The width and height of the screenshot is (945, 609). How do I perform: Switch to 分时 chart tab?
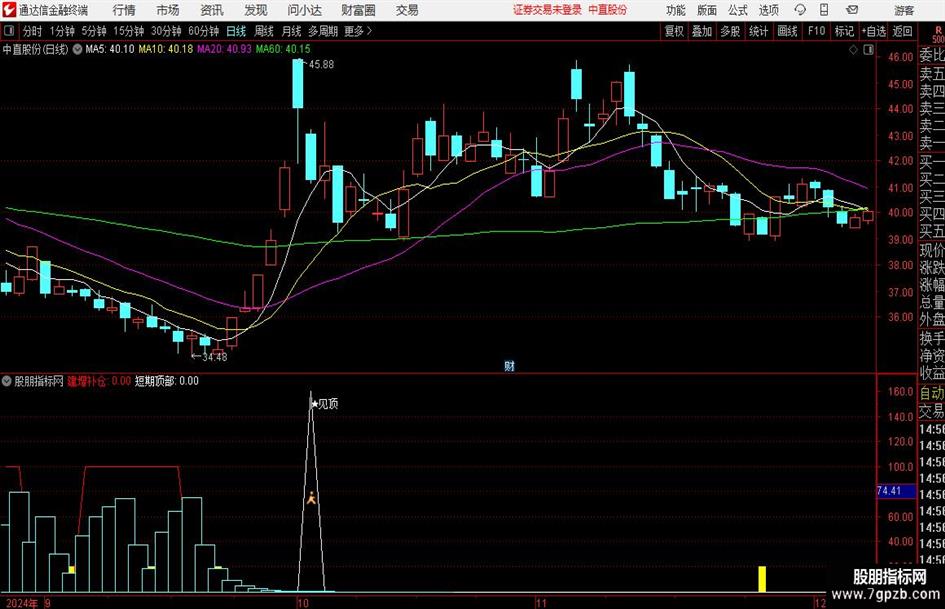pyautogui.click(x=33, y=31)
